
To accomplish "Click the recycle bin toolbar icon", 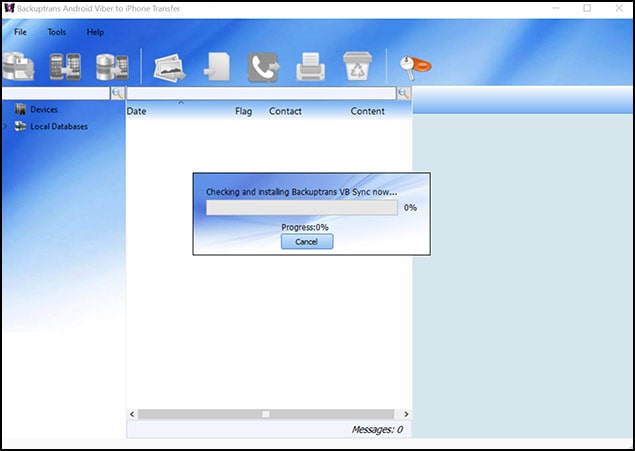I will (x=357, y=66).
